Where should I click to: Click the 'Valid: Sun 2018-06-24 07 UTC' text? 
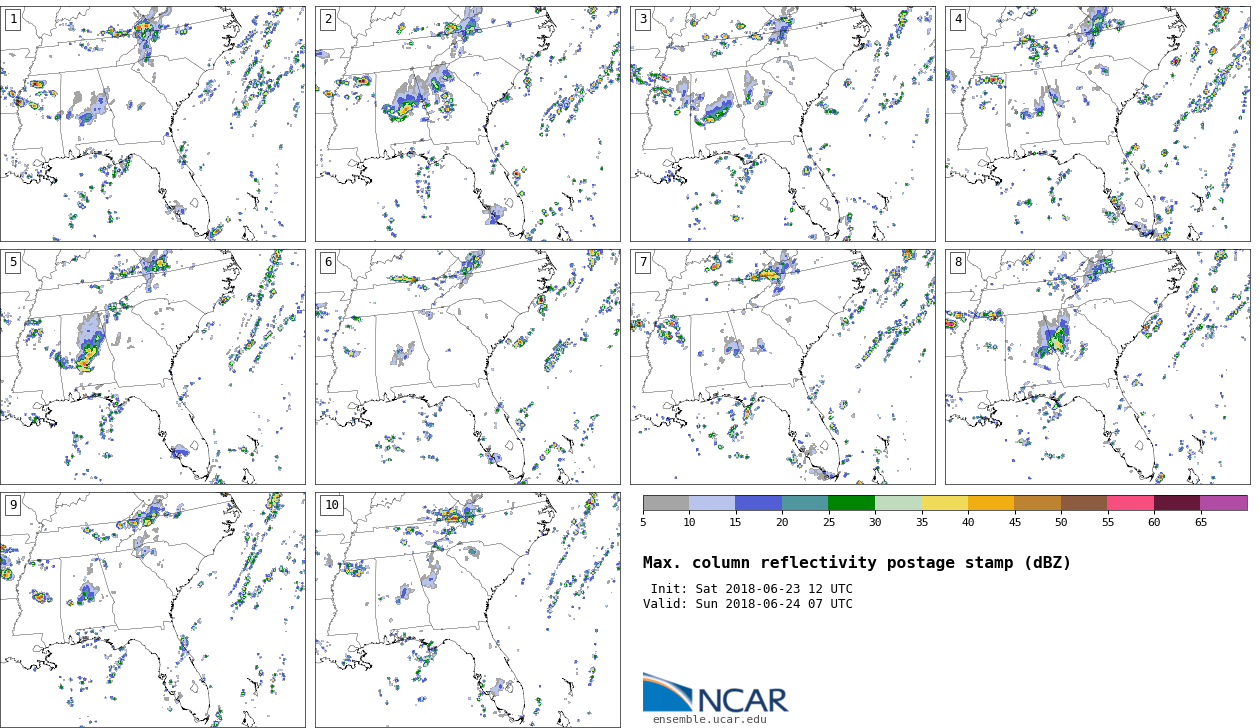748,604
